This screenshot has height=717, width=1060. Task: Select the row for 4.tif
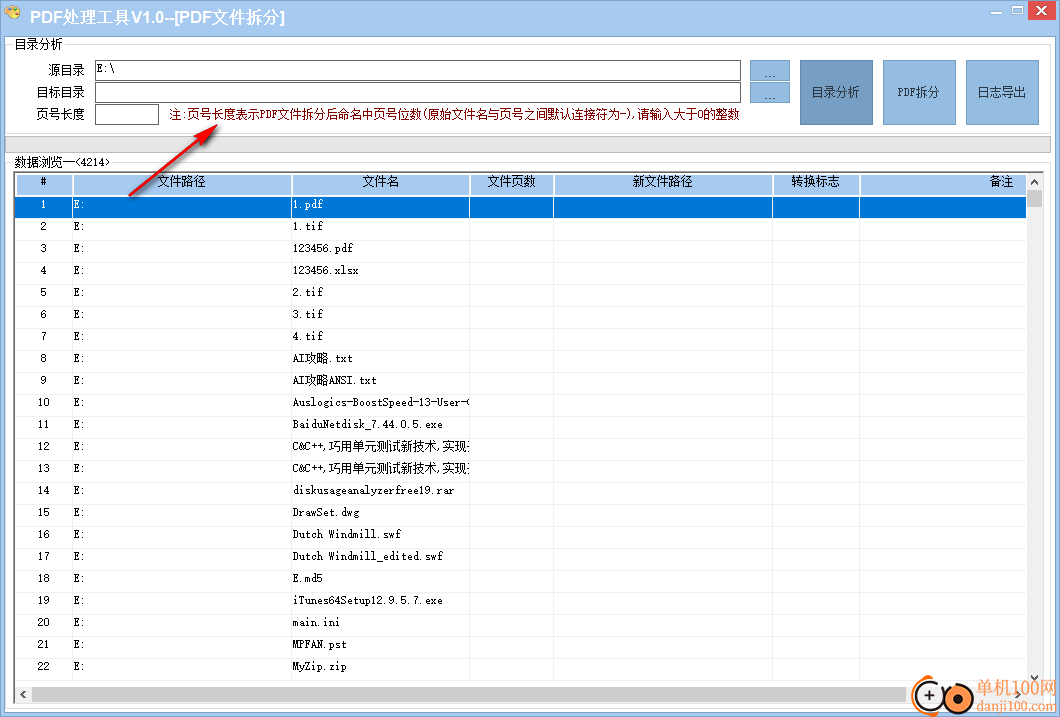(521, 337)
